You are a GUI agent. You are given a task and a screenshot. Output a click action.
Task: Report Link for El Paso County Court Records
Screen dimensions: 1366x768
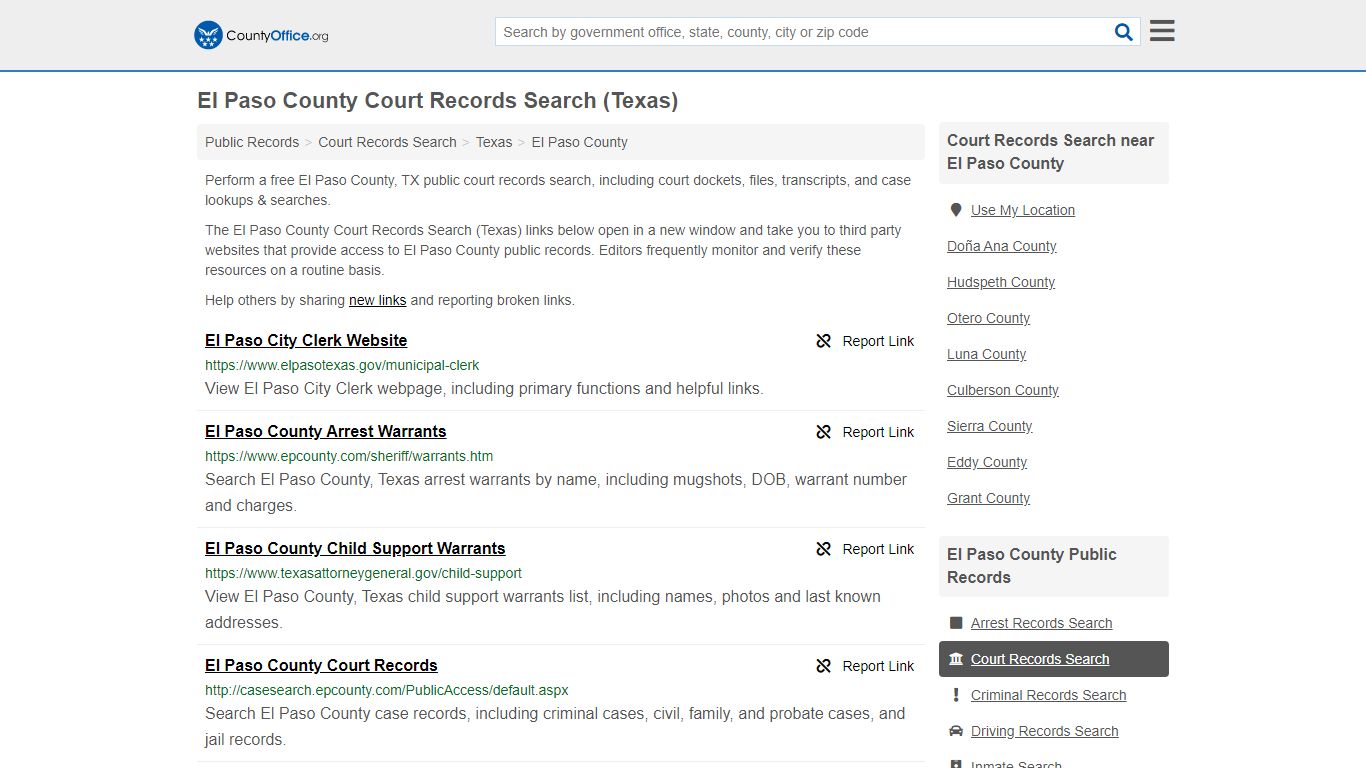click(x=878, y=666)
